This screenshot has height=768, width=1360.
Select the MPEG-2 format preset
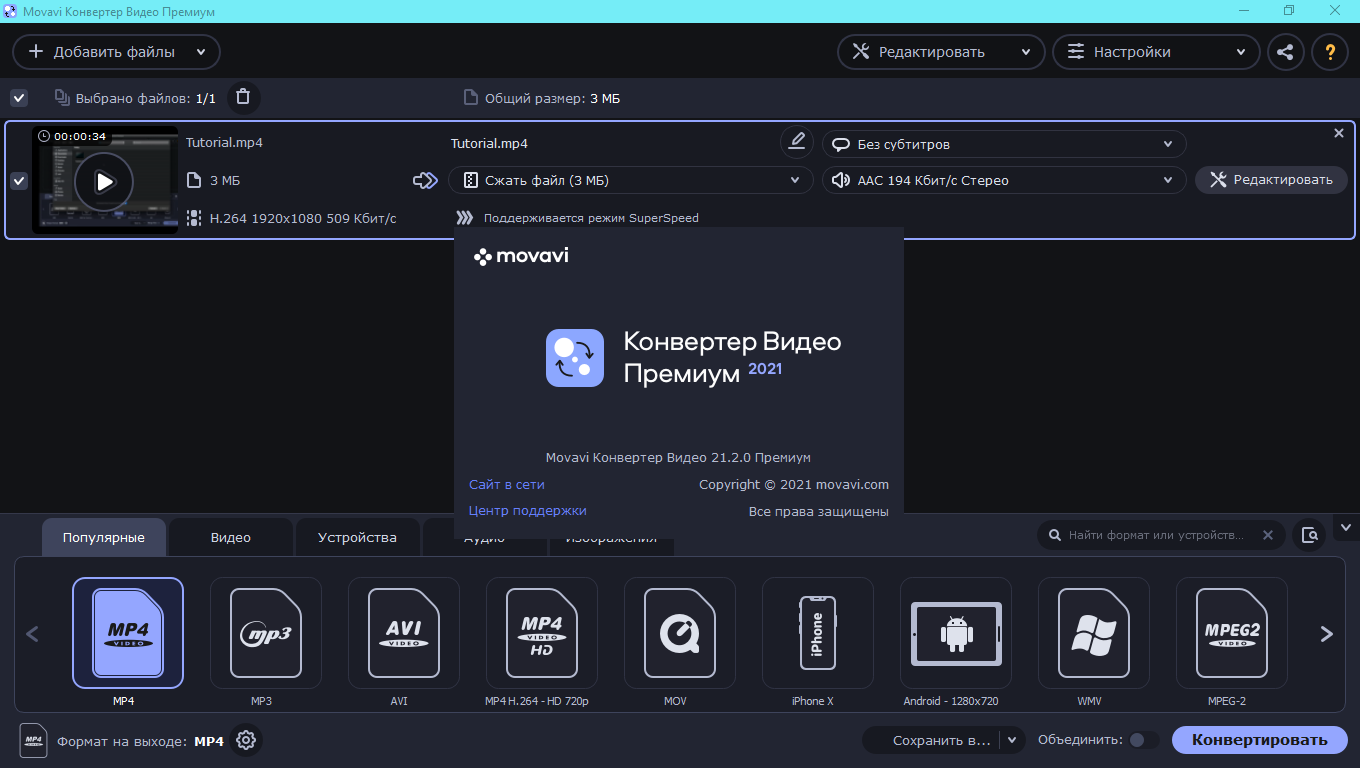pyautogui.click(x=1232, y=633)
